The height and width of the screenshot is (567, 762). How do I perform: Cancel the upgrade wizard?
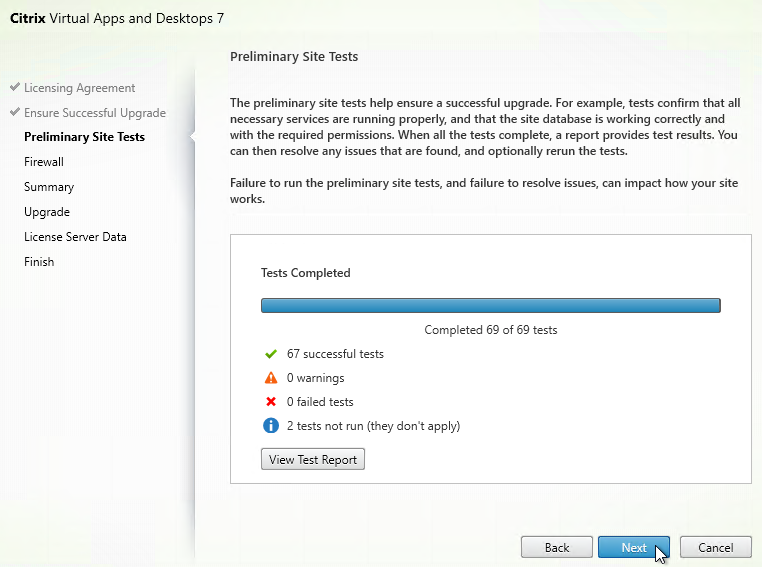(x=715, y=547)
